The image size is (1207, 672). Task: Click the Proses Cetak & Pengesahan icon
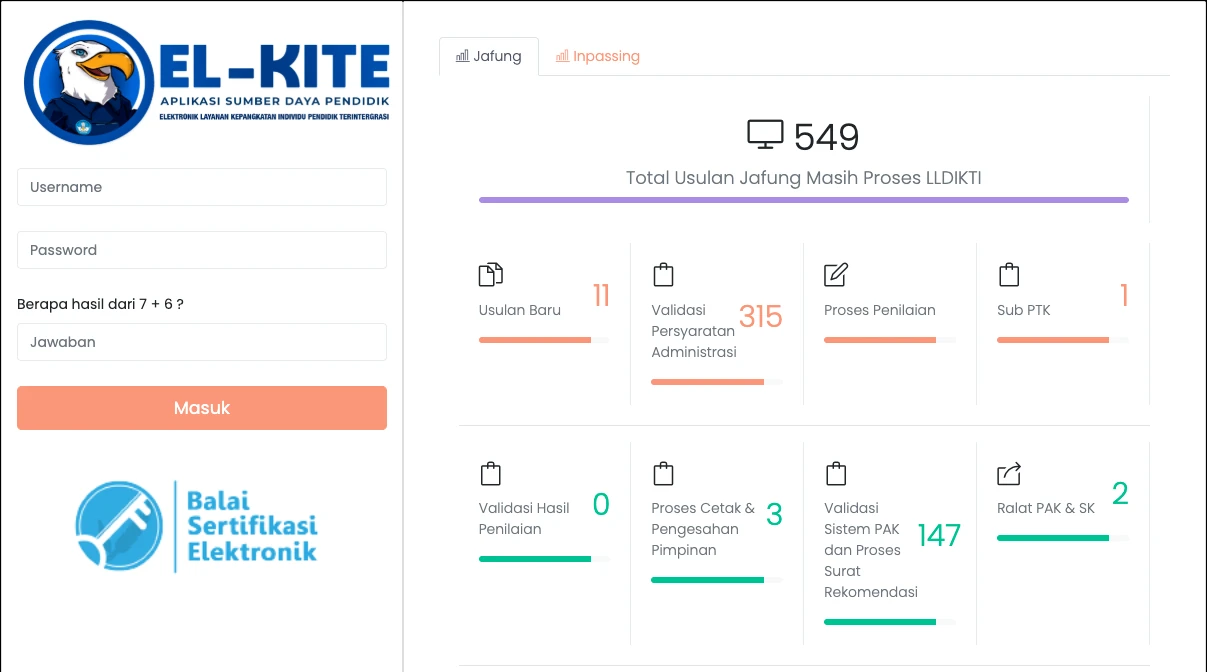(x=663, y=473)
